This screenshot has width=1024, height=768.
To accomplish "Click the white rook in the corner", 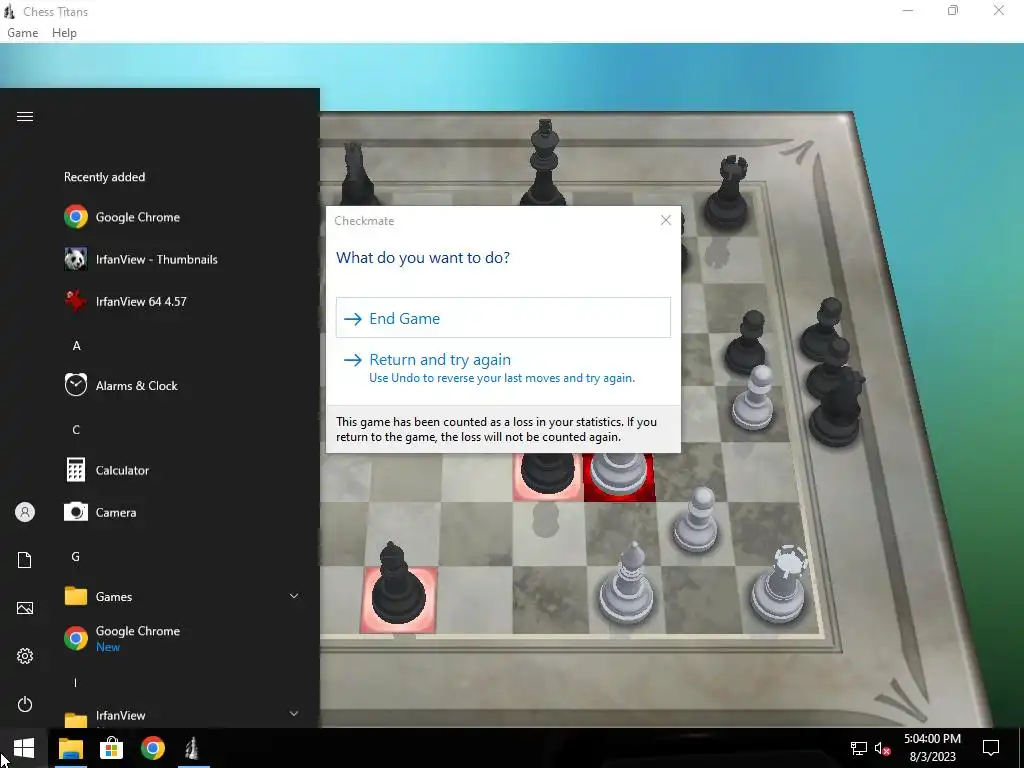I will pyautogui.click(x=780, y=585).
